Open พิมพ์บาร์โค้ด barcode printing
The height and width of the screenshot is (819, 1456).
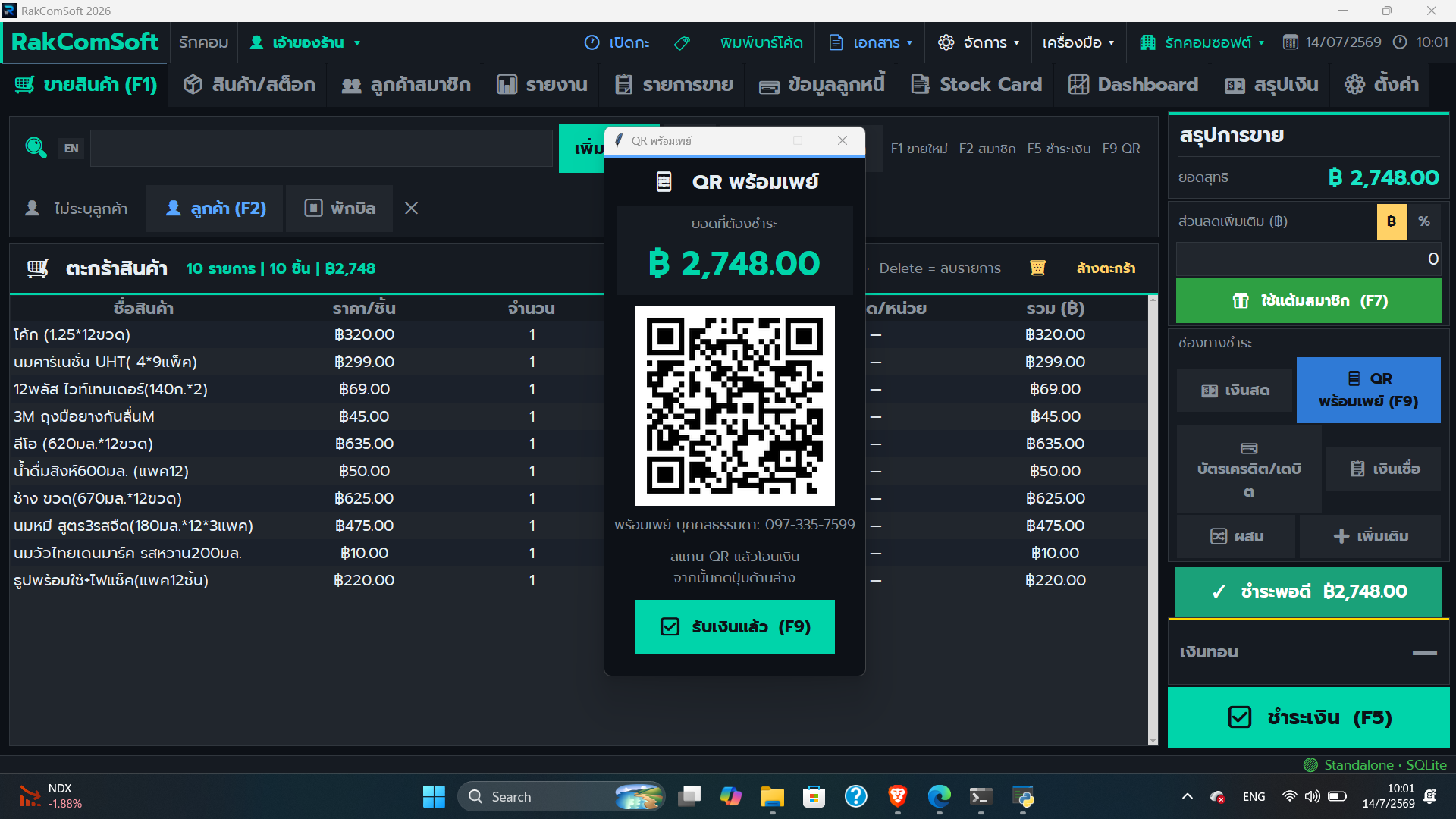coord(761,42)
